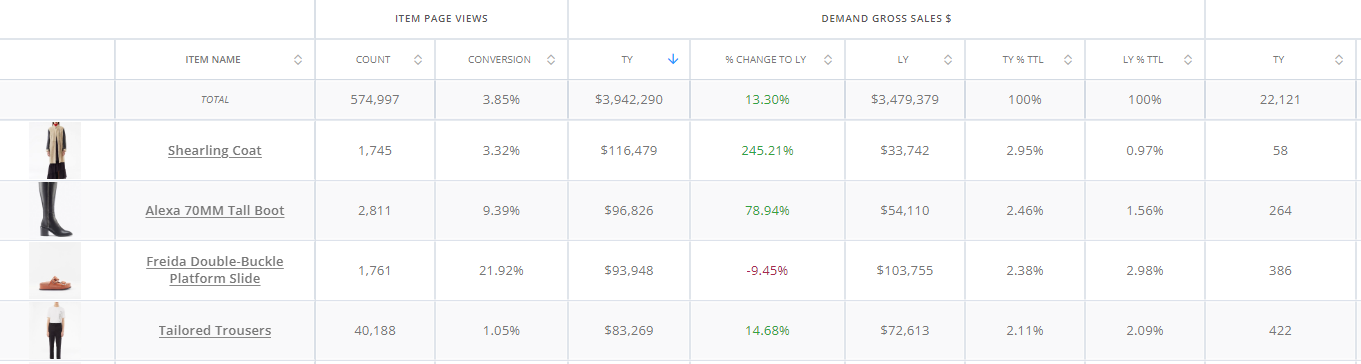1361x364 pixels.
Task: Toggle the blue TY descending sort arrow
Action: coord(673,60)
